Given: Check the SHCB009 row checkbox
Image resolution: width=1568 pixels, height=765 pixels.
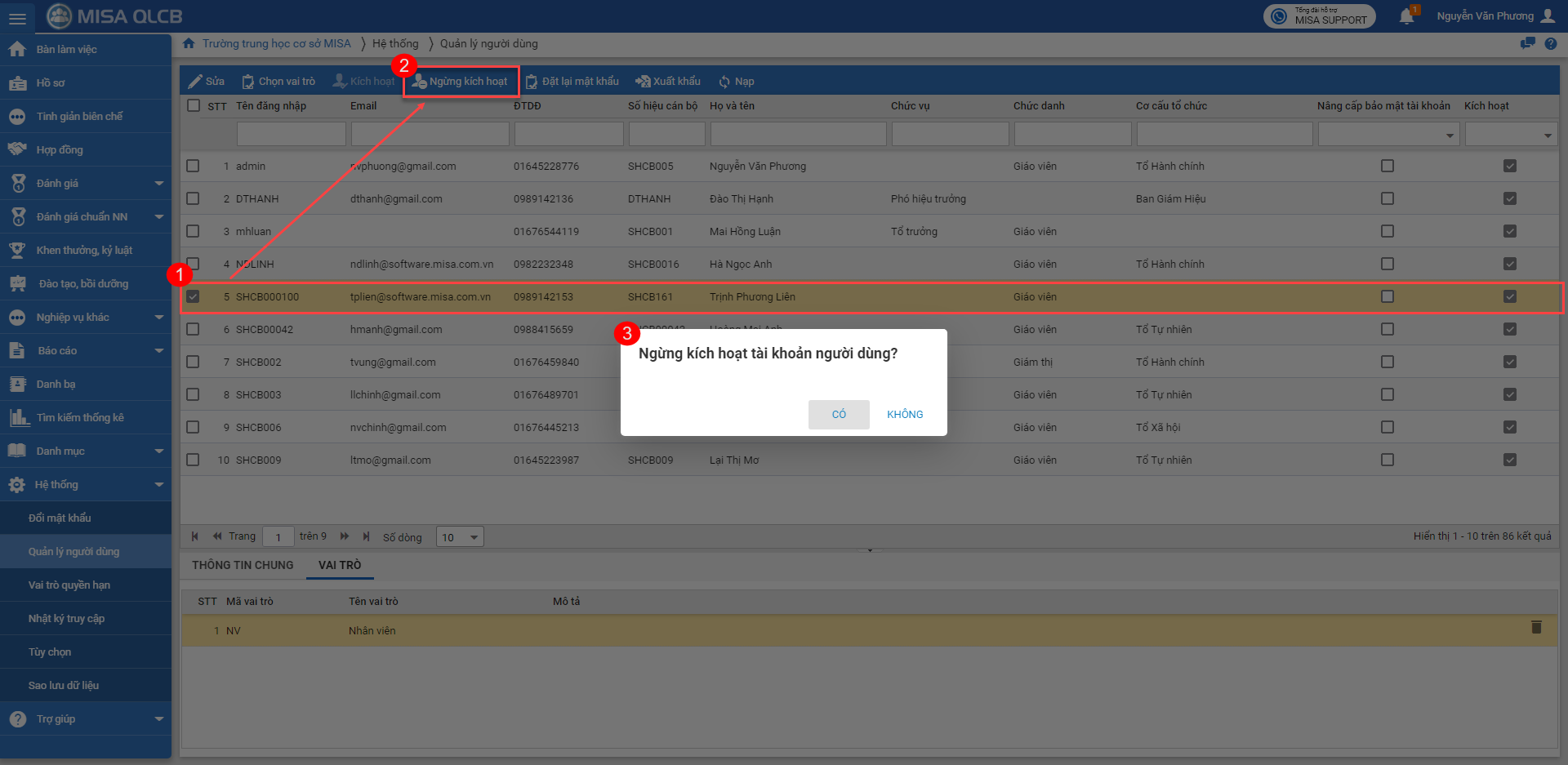Looking at the screenshot, I should 193,460.
